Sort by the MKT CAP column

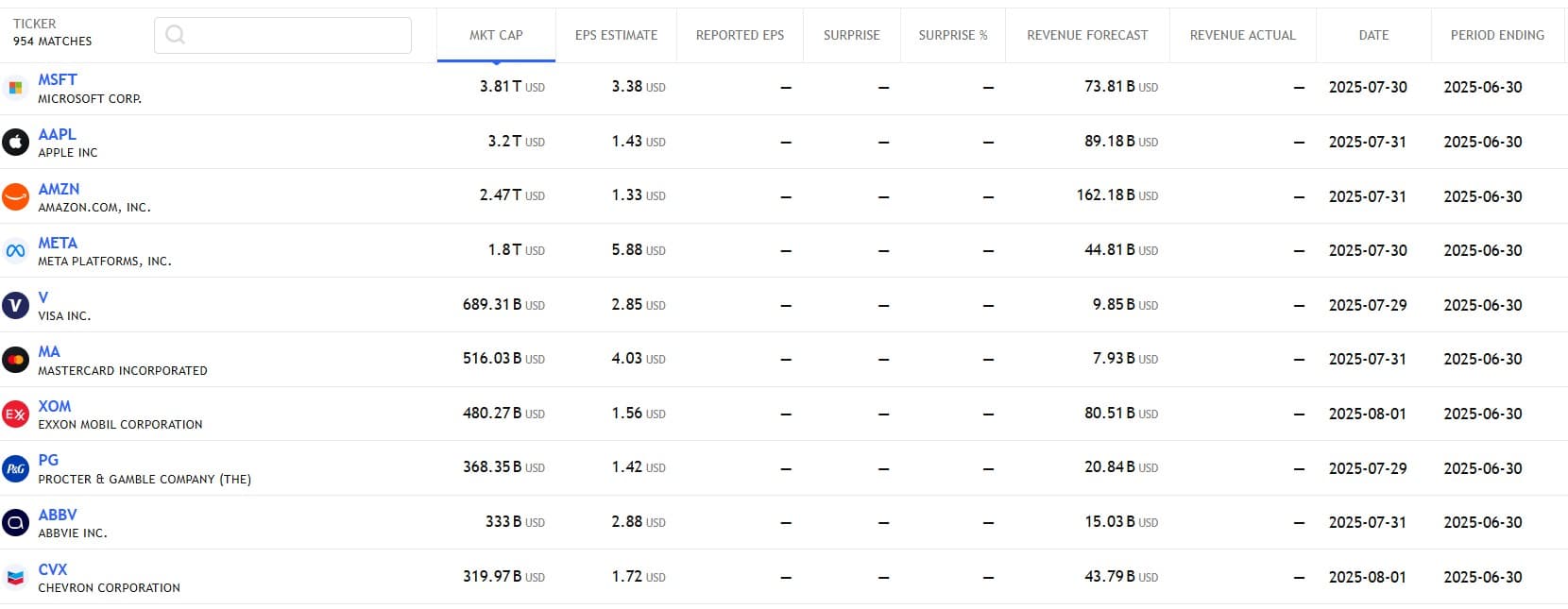coord(496,35)
